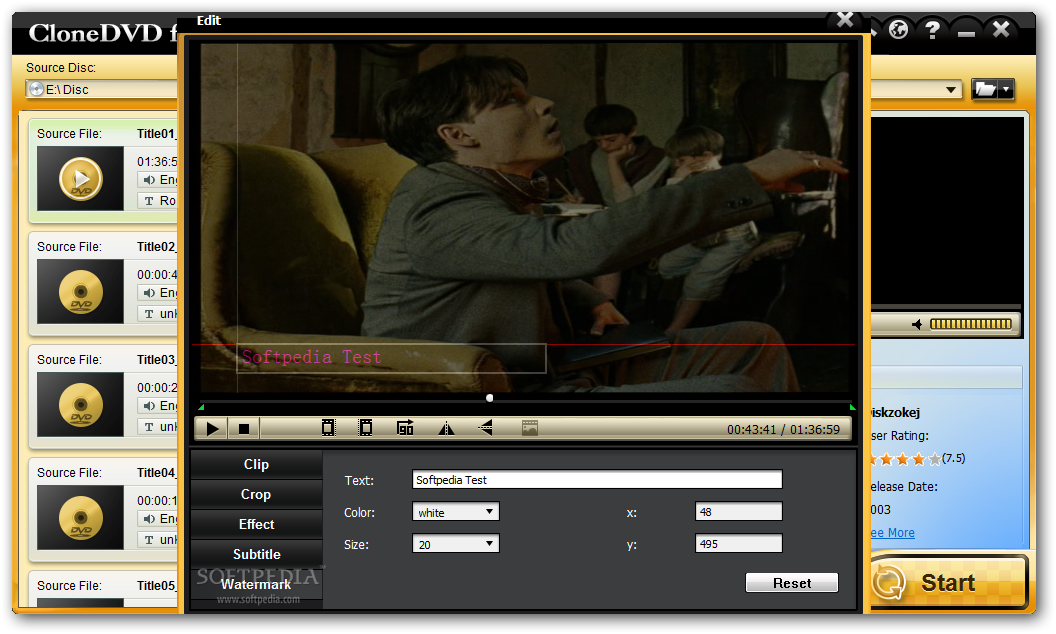The height and width of the screenshot is (634, 1056).
Task: Set the clip end mark icon
Action: point(365,428)
